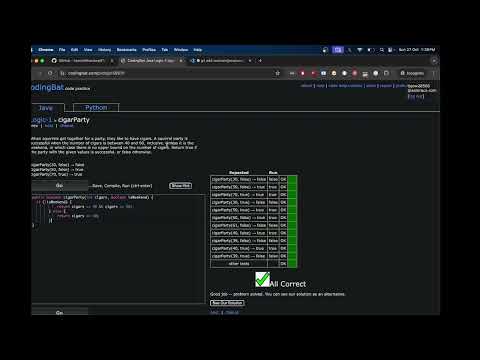Image resolution: width=480 pixels, height=360 pixels.
Task: Click the cigarParty(70, true) result row
Action: pos(253,195)
